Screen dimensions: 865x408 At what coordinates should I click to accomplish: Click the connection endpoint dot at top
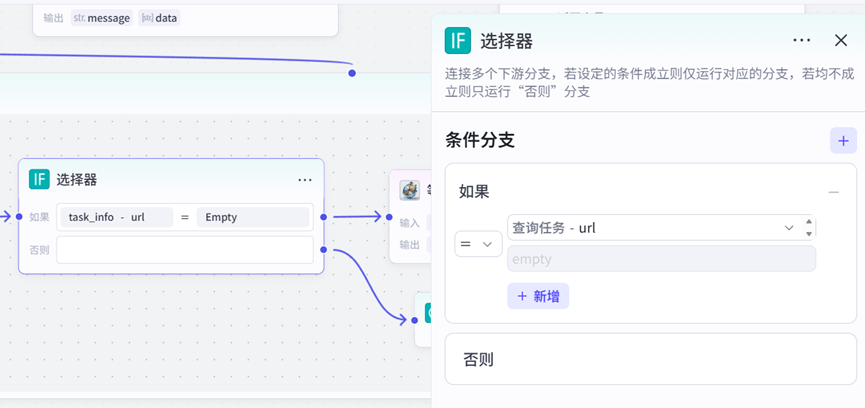[352, 73]
